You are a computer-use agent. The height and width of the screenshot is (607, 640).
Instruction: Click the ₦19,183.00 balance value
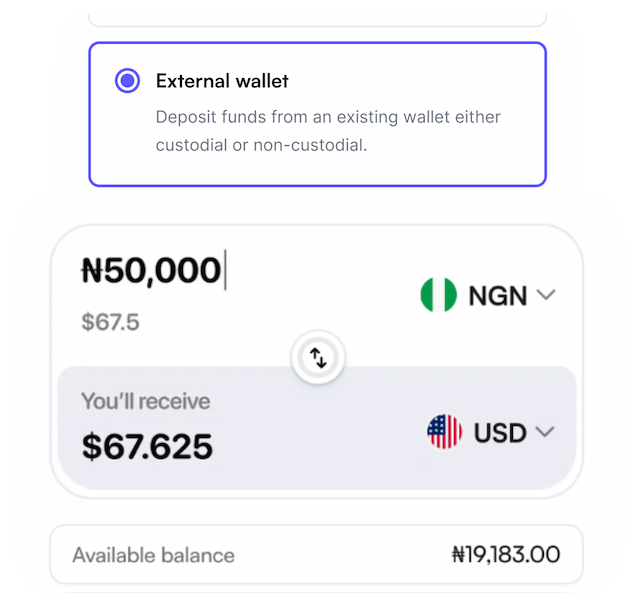pyautogui.click(x=505, y=555)
